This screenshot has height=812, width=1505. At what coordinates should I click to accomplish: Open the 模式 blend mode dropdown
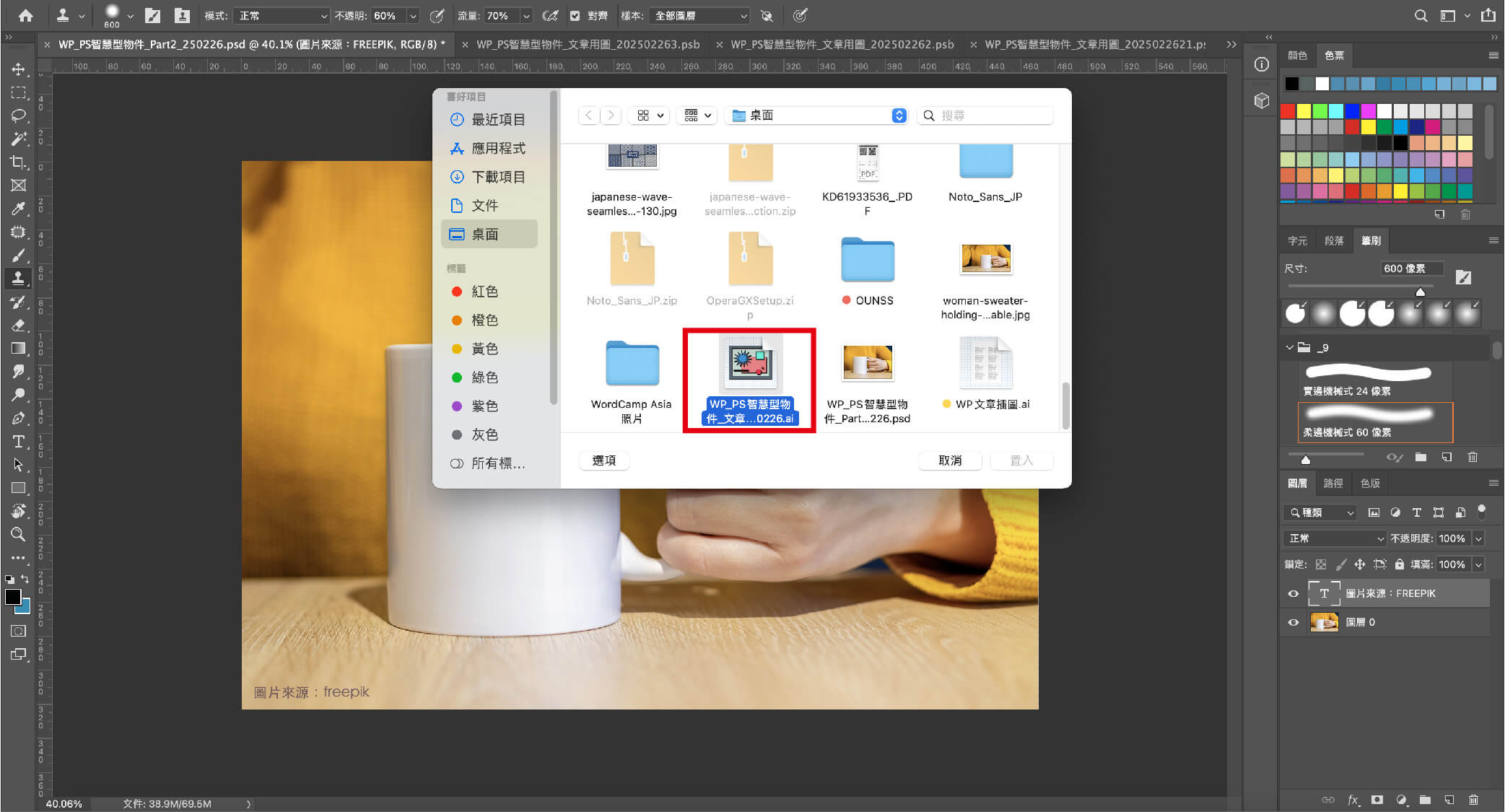pos(282,15)
